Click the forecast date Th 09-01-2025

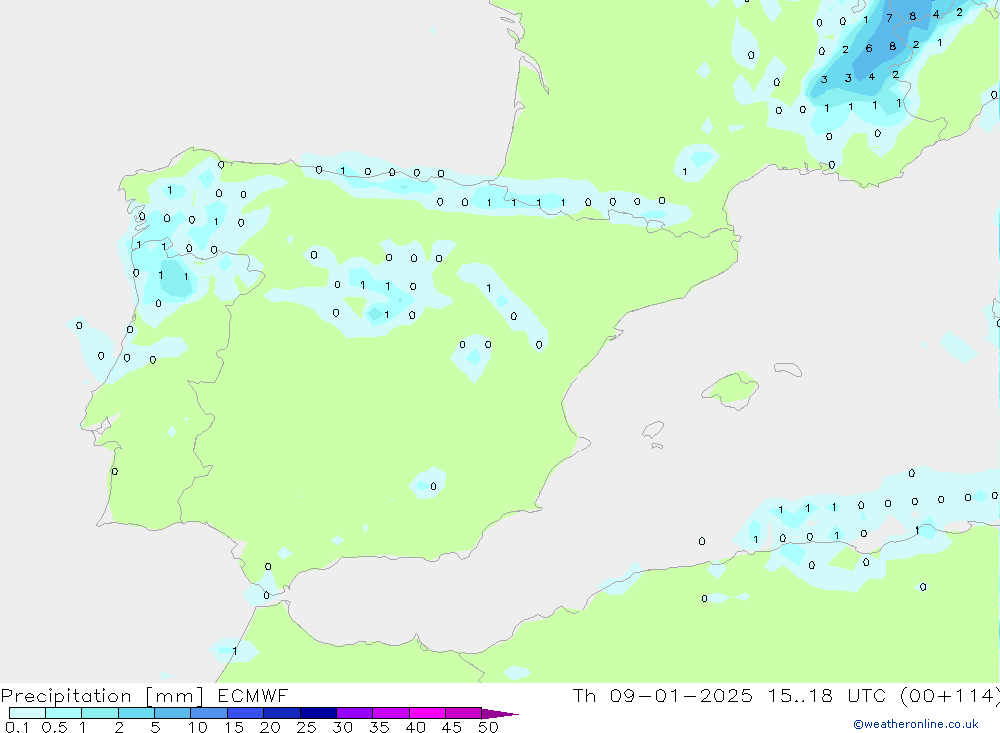663,696
